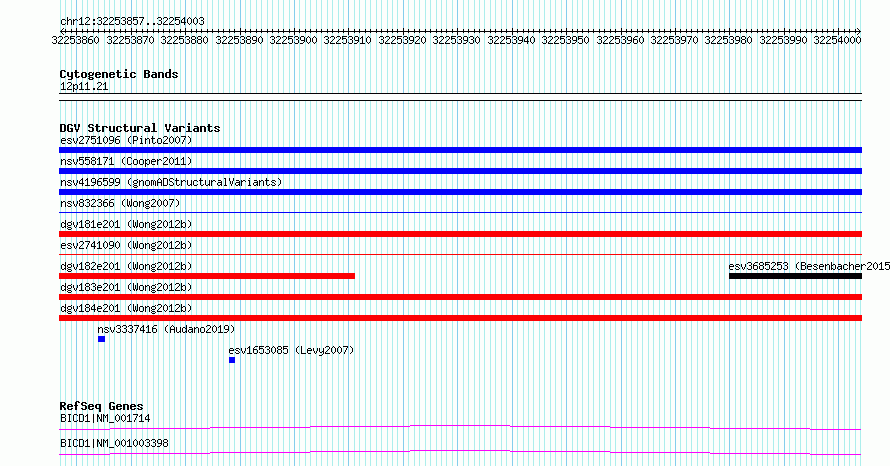890x466 pixels.
Task: Click ruler position 32253930
Action: point(456,40)
